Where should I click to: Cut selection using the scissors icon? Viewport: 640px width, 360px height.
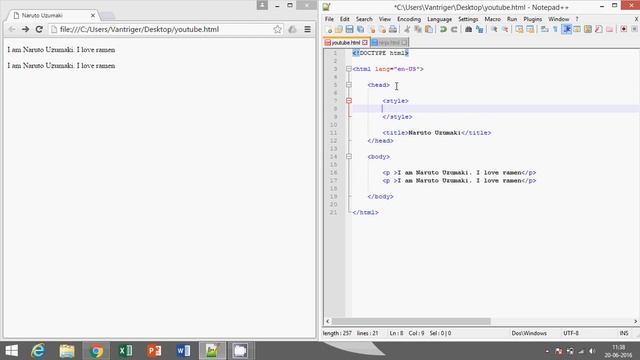coord(407,29)
